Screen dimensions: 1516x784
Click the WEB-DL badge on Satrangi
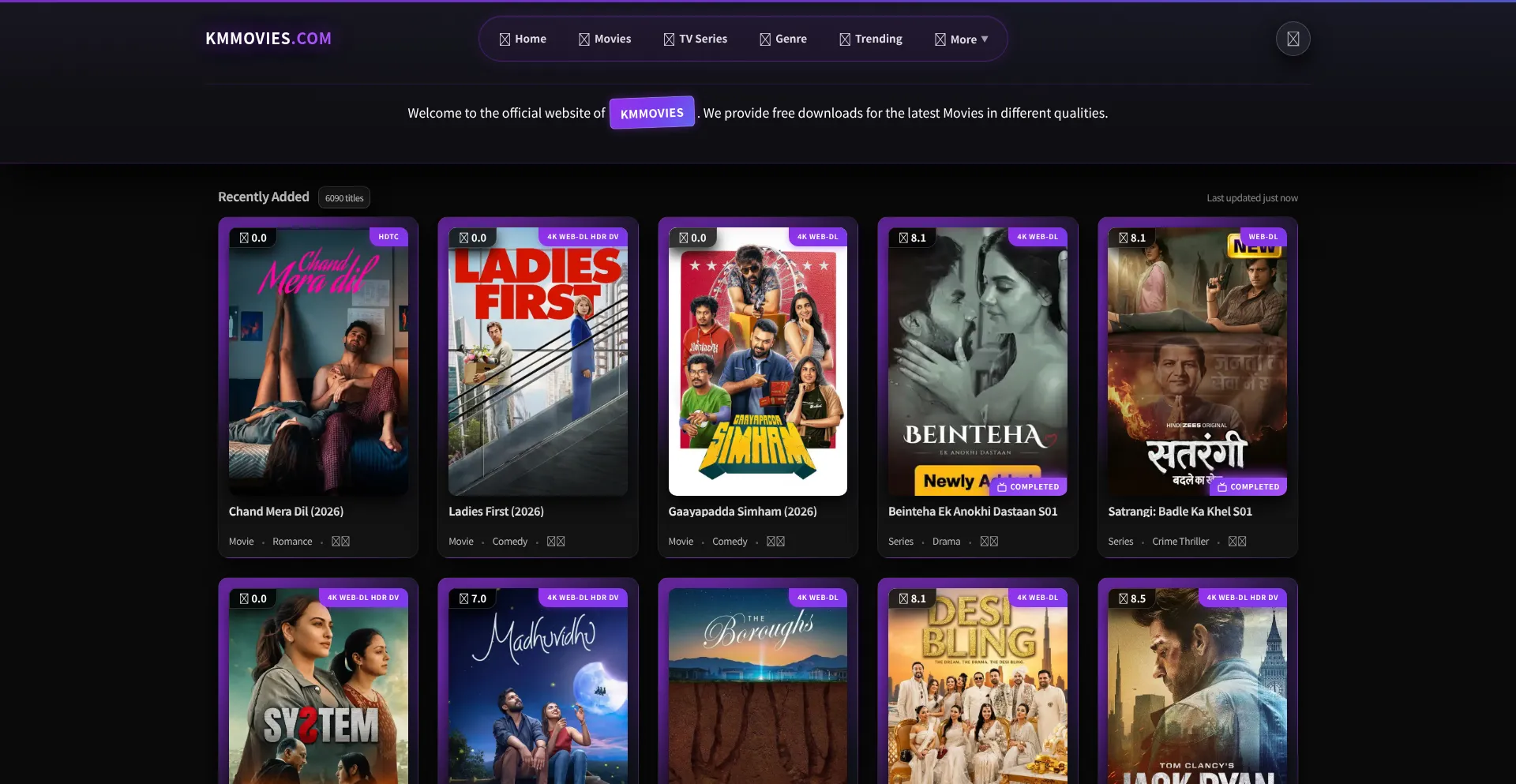[1263, 237]
